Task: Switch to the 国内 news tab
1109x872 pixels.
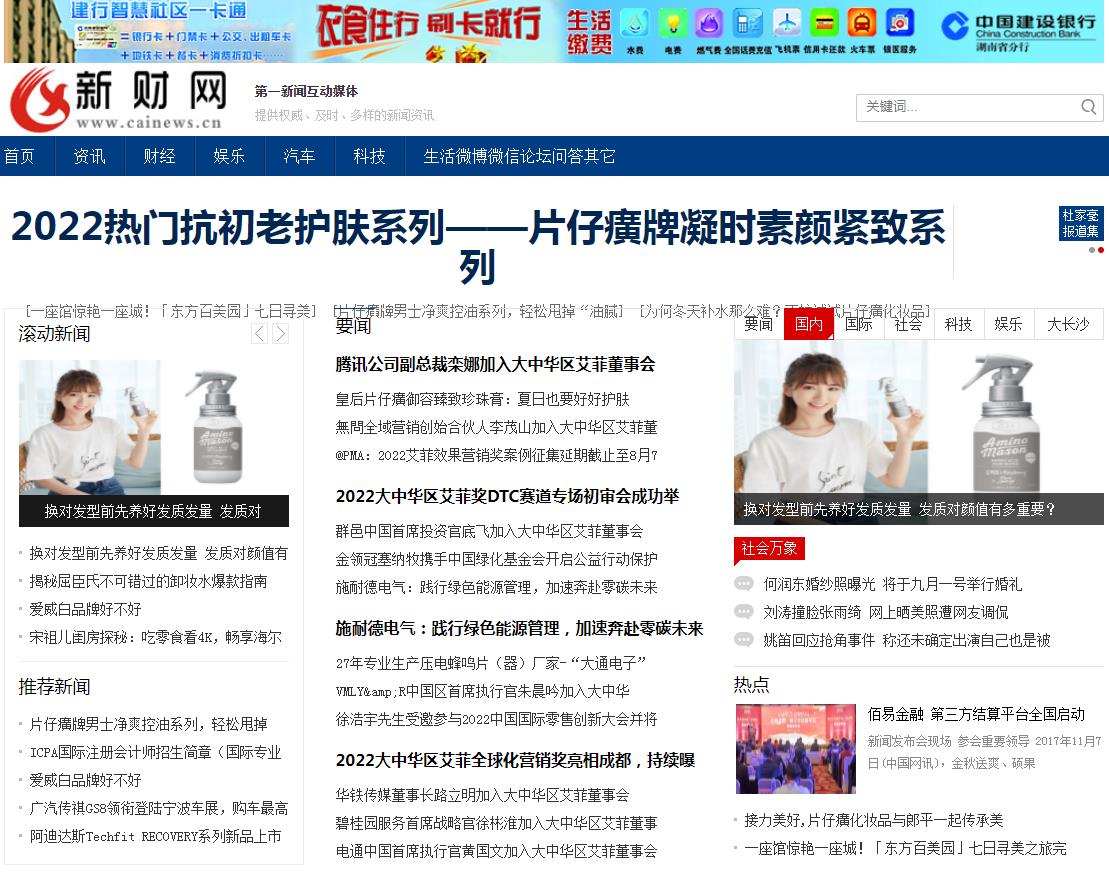Action: [x=808, y=324]
